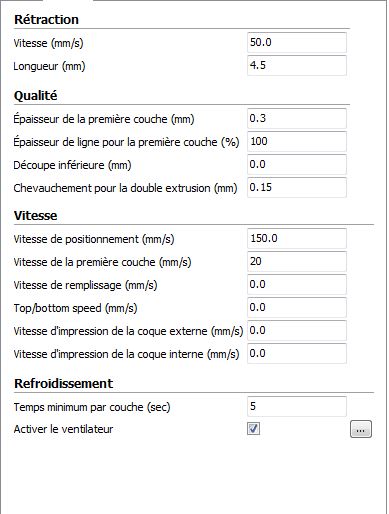Click the Vitesse section heading
The image size is (389, 514).
(35, 216)
